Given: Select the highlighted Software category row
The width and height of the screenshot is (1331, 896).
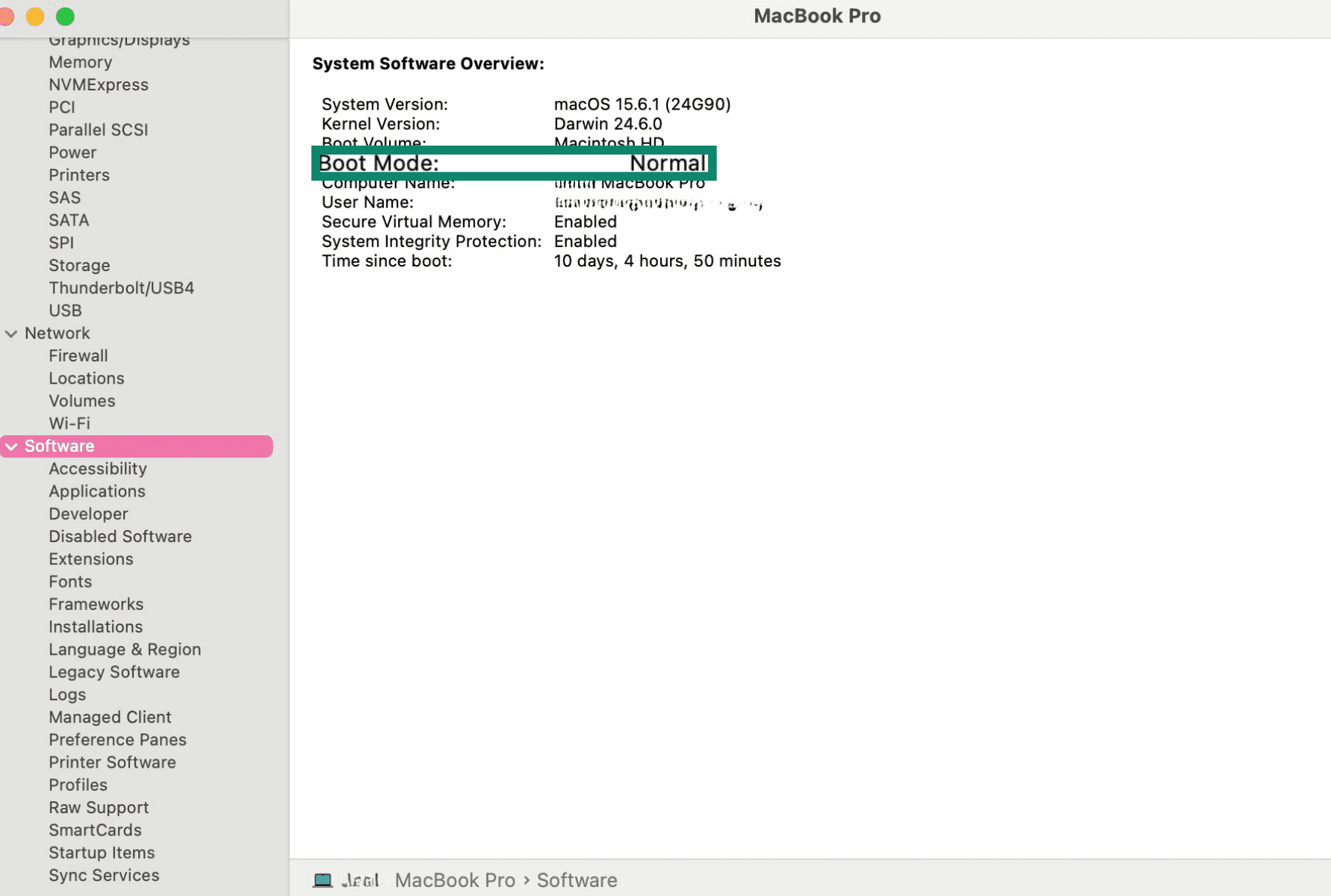Looking at the screenshot, I should [x=137, y=447].
